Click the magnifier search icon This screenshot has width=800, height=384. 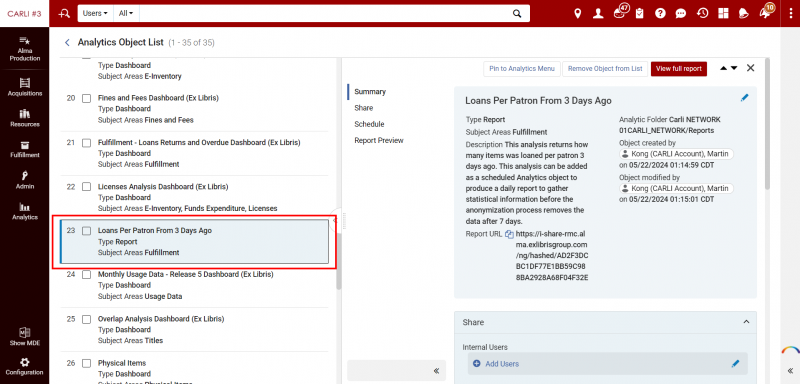517,14
